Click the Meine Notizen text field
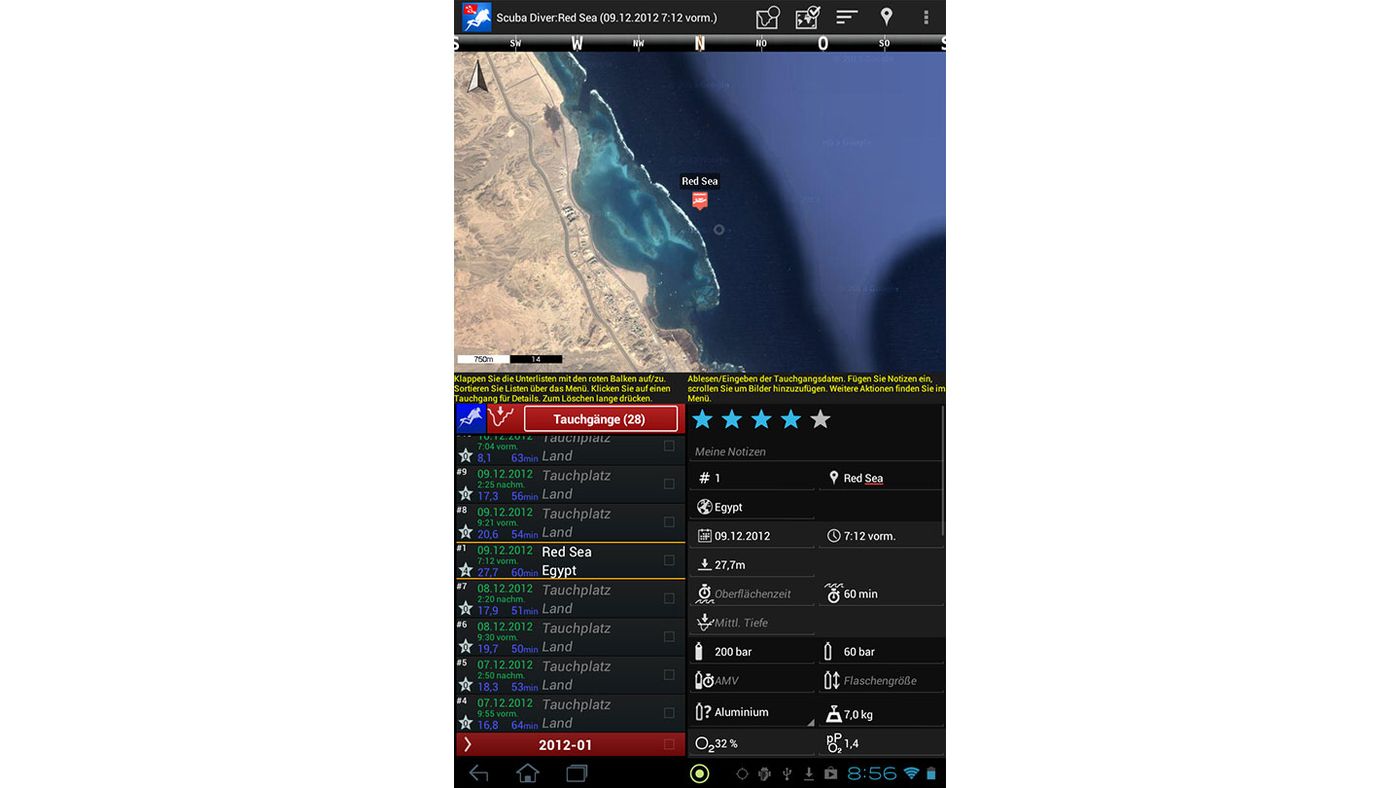1400x788 pixels. tap(815, 452)
